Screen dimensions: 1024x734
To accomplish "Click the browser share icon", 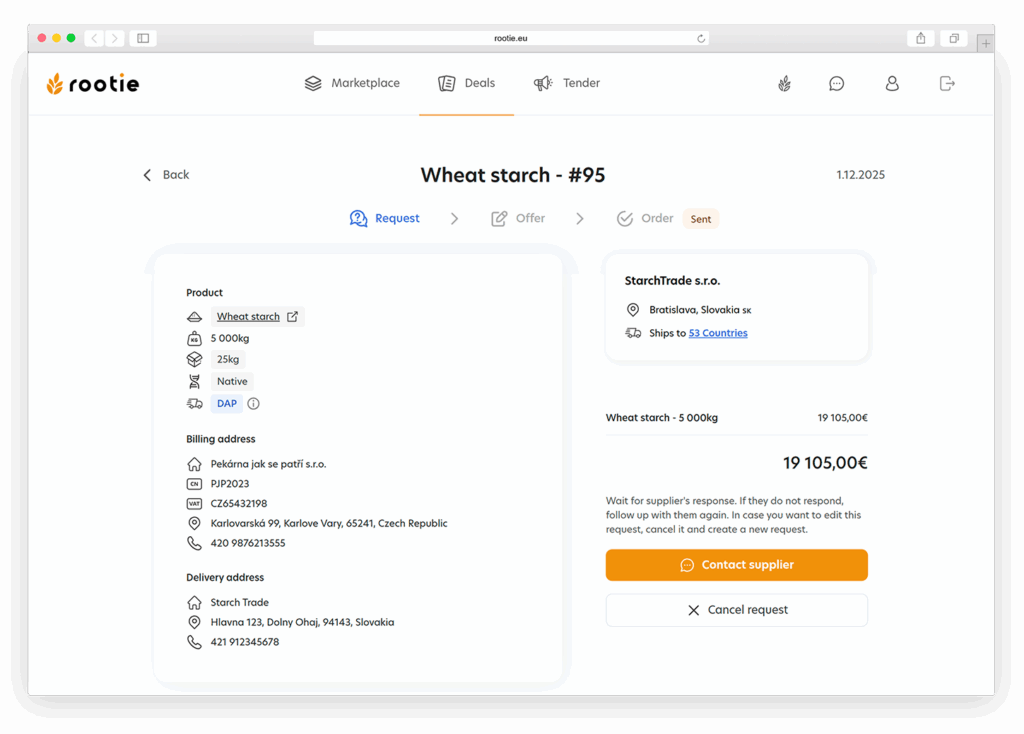I will 920,39.
